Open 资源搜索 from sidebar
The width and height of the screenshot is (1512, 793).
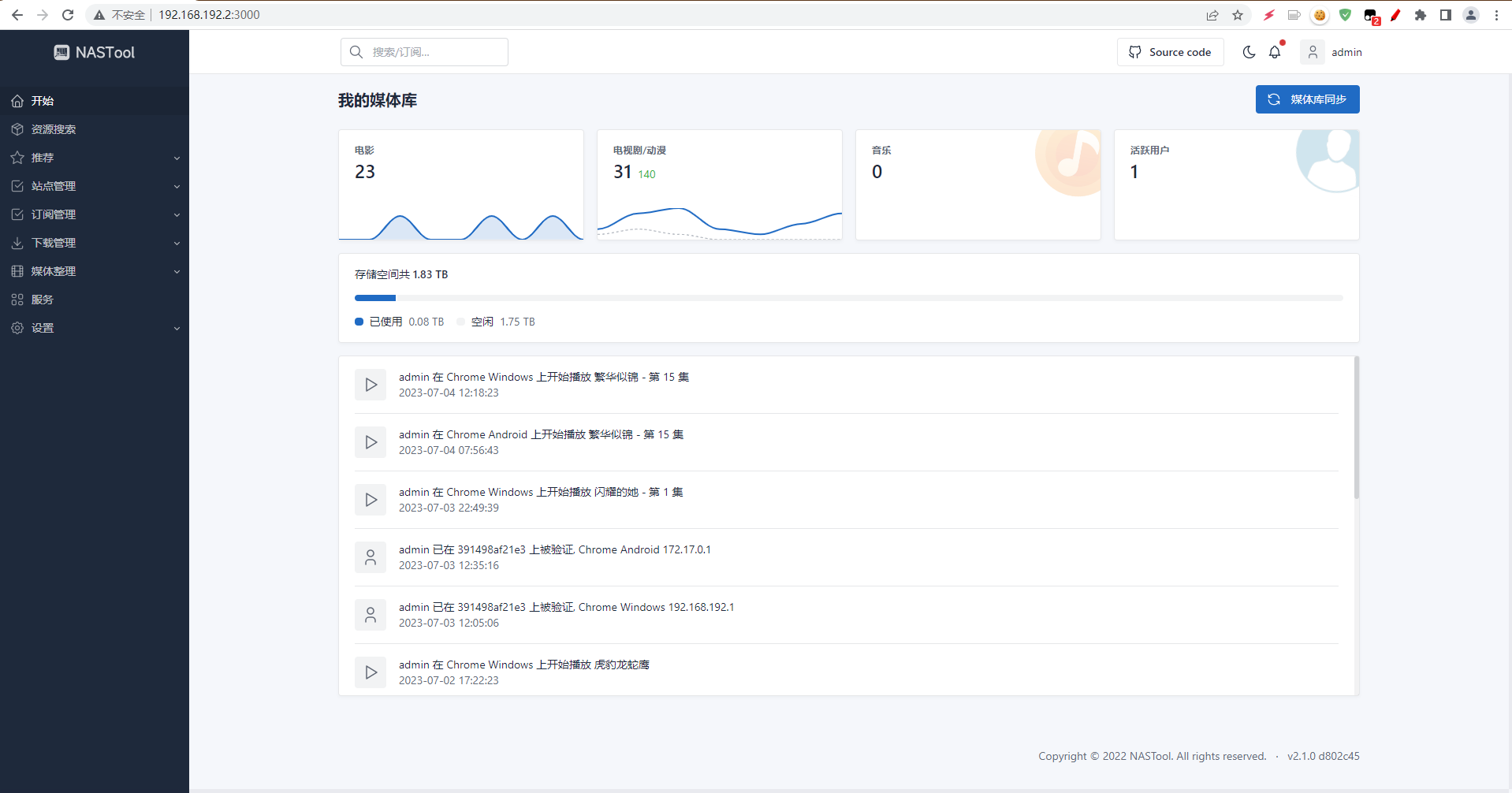54,129
